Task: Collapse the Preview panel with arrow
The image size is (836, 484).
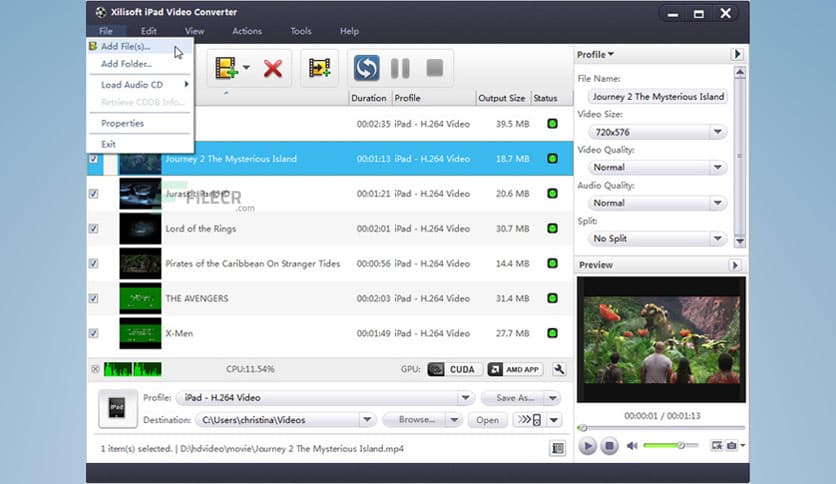Action: pos(735,265)
